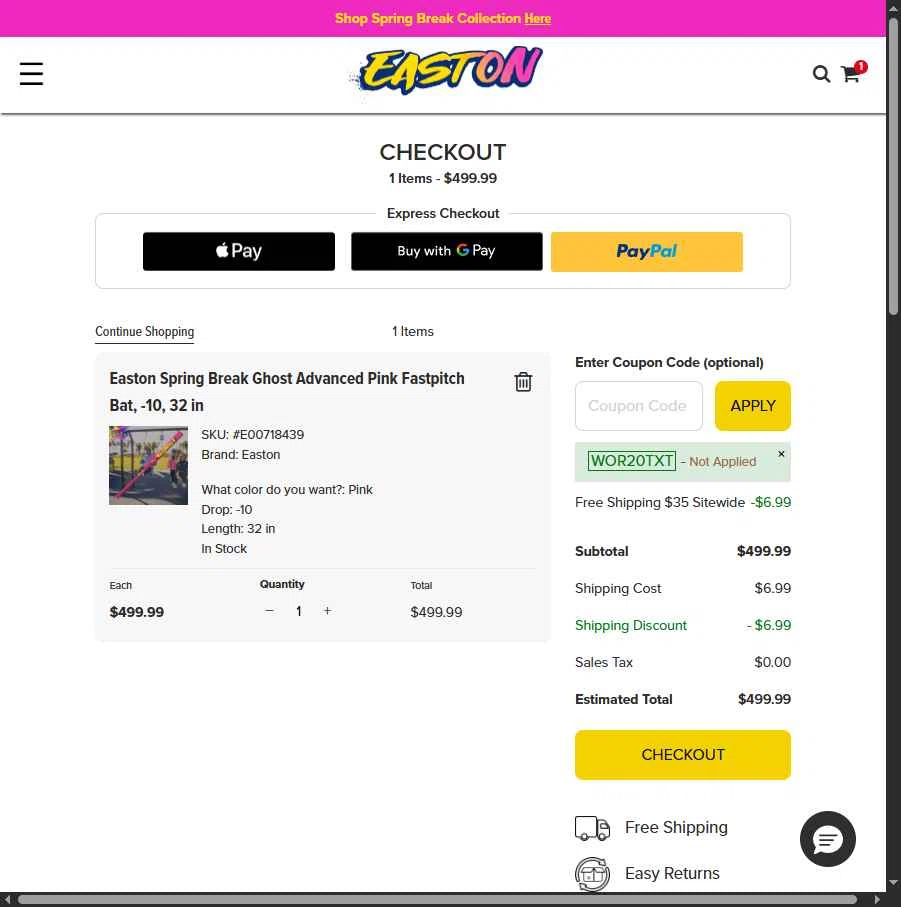Screen dimensions: 901x907
Task: Open the hamburger navigation menu
Action: pos(31,74)
